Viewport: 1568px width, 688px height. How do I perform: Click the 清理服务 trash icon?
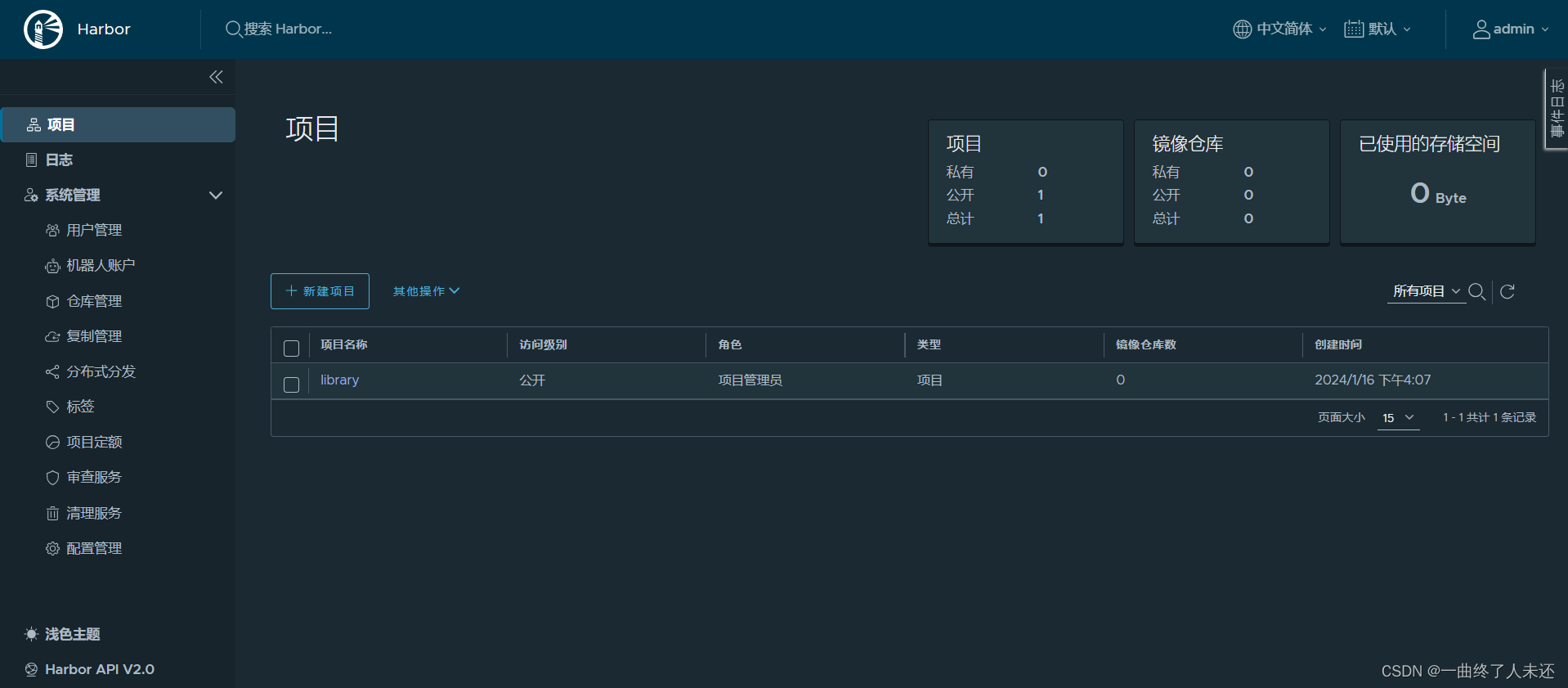click(x=52, y=513)
